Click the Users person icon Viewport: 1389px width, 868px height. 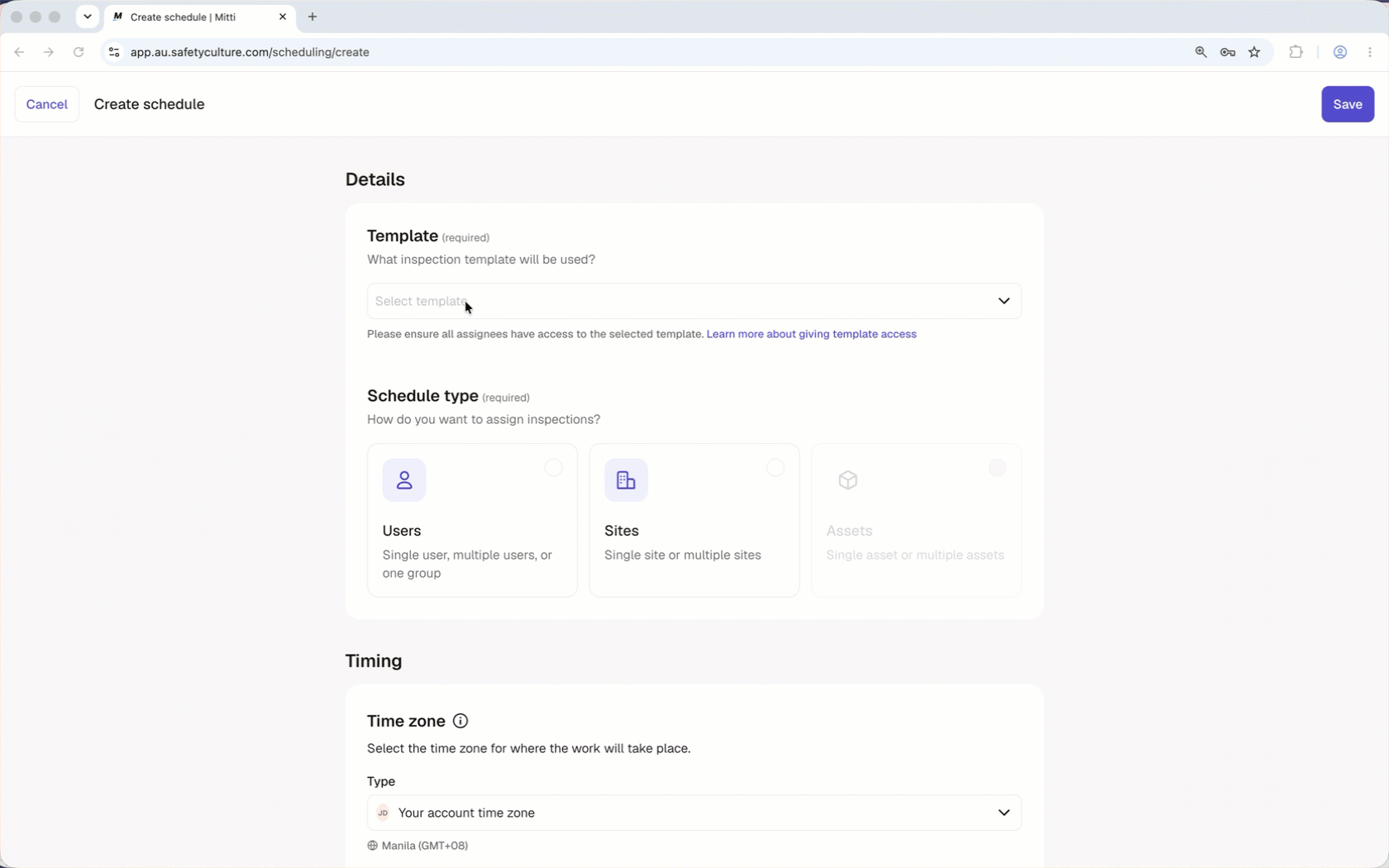coord(404,480)
